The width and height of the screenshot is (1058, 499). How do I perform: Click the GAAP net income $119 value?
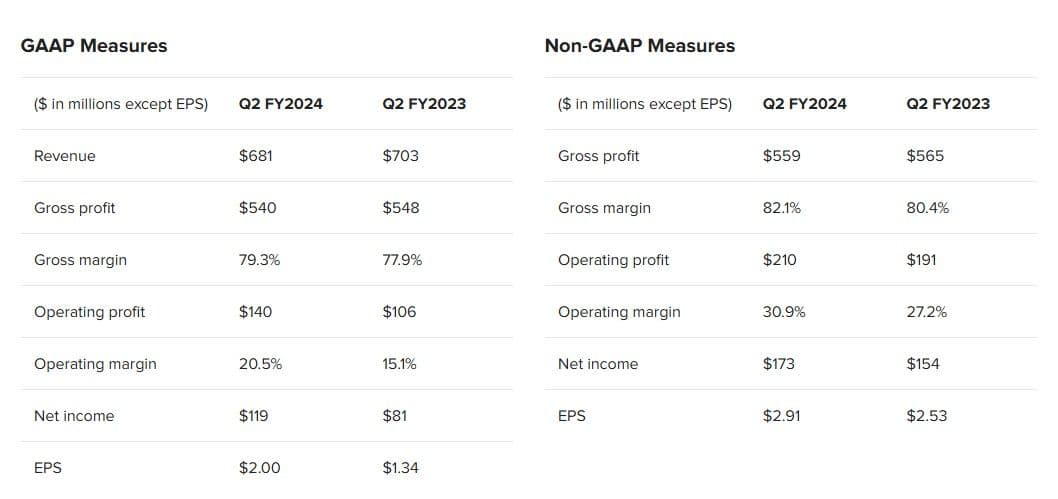point(254,416)
